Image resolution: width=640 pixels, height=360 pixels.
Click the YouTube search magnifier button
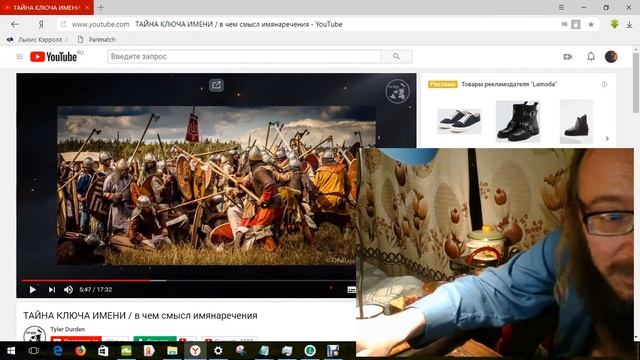pos(396,57)
